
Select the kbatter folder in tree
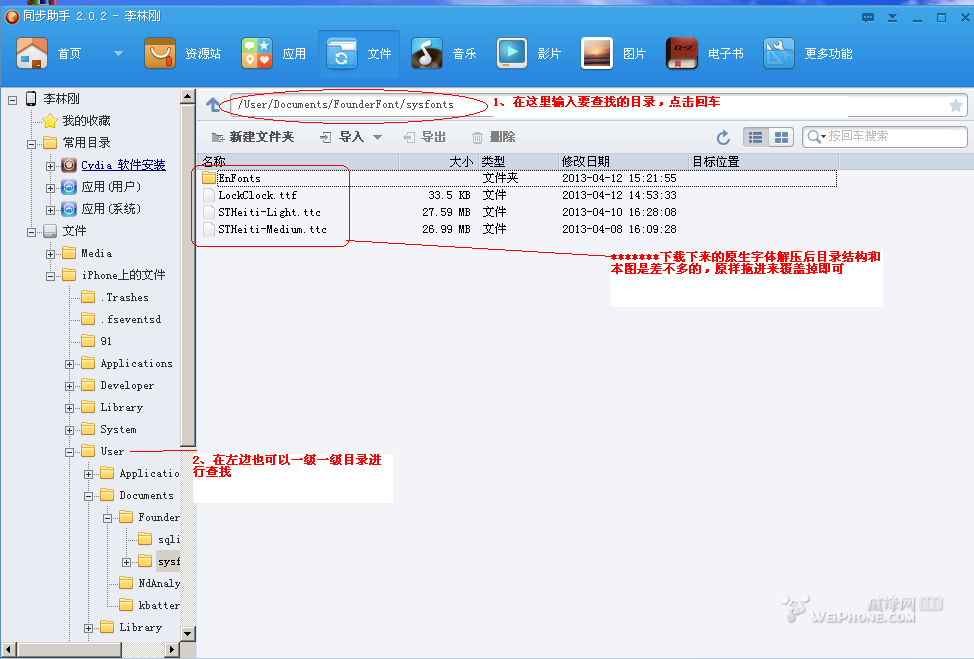[150, 605]
